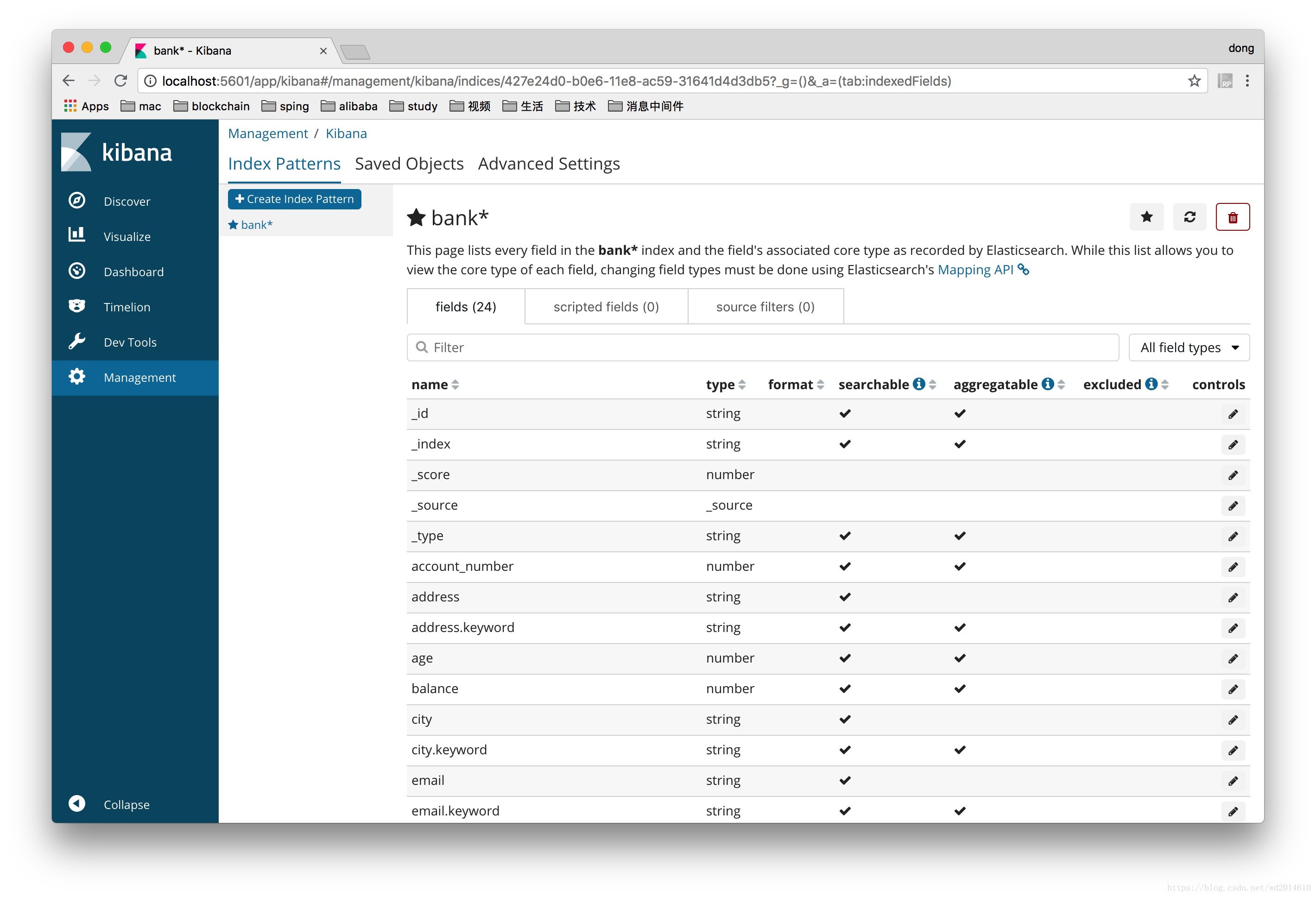Click the Dashboard navigation icon
Image resolution: width=1316 pixels, height=897 pixels.
[x=79, y=272]
